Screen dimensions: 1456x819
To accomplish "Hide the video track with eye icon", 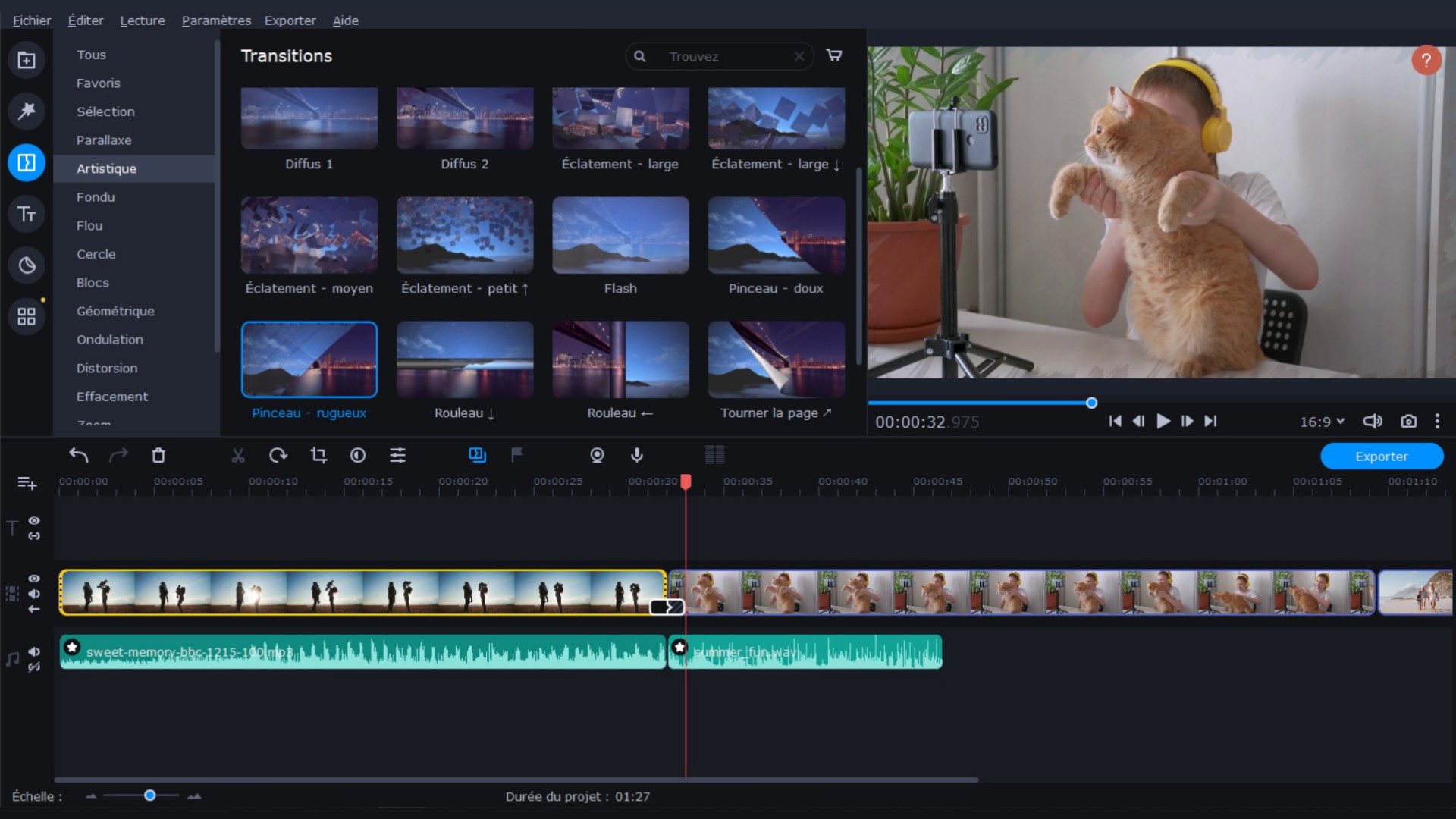I will 34,579.
